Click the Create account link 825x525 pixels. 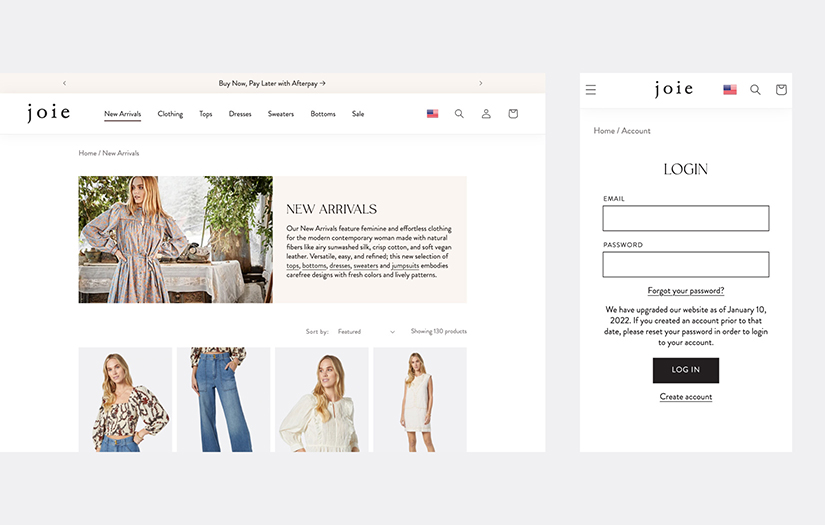point(686,397)
